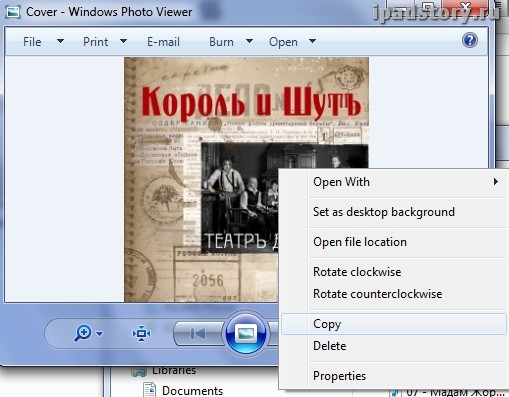Open Properties from the context menu
This screenshot has width=509, height=397.
click(x=394, y=376)
